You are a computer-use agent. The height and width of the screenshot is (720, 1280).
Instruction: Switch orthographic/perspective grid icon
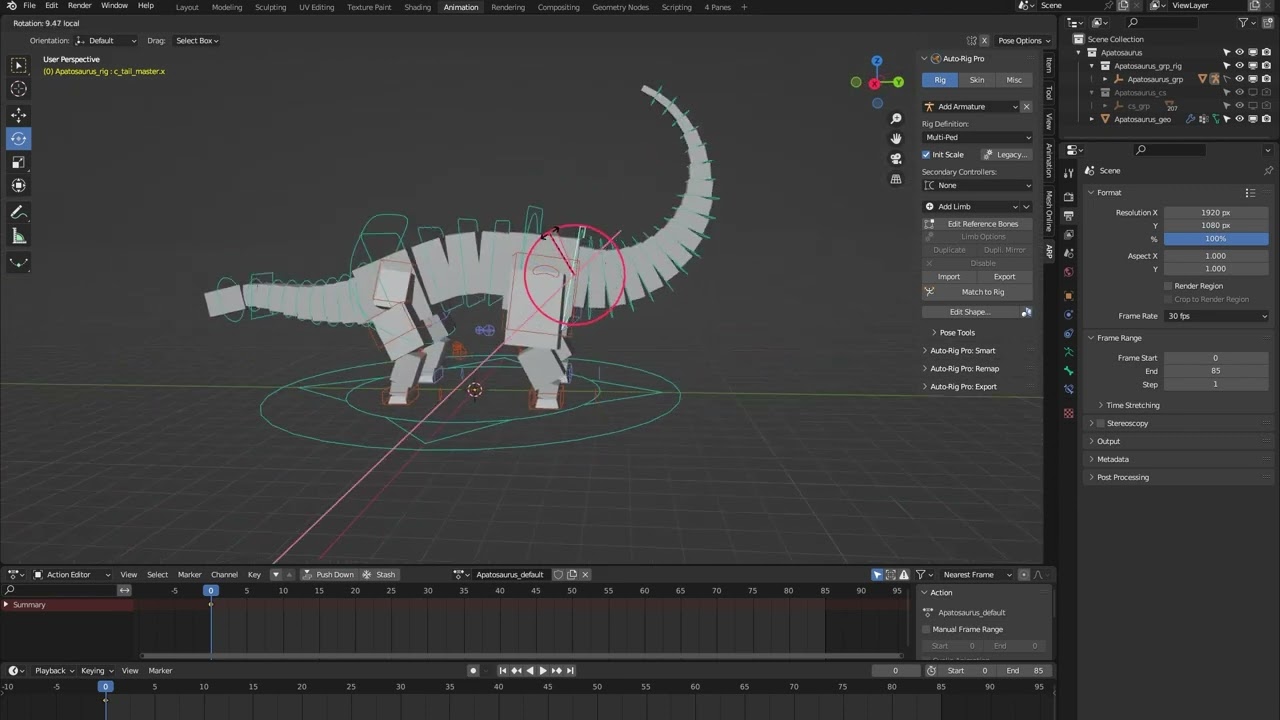click(x=896, y=178)
